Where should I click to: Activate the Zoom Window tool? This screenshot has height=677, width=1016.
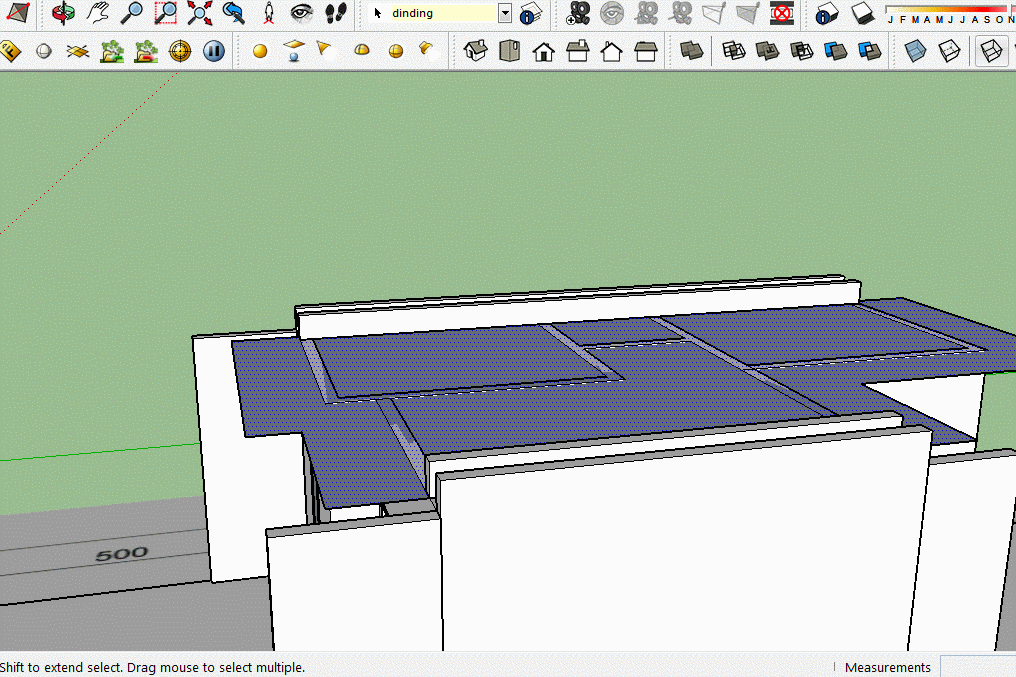point(165,14)
